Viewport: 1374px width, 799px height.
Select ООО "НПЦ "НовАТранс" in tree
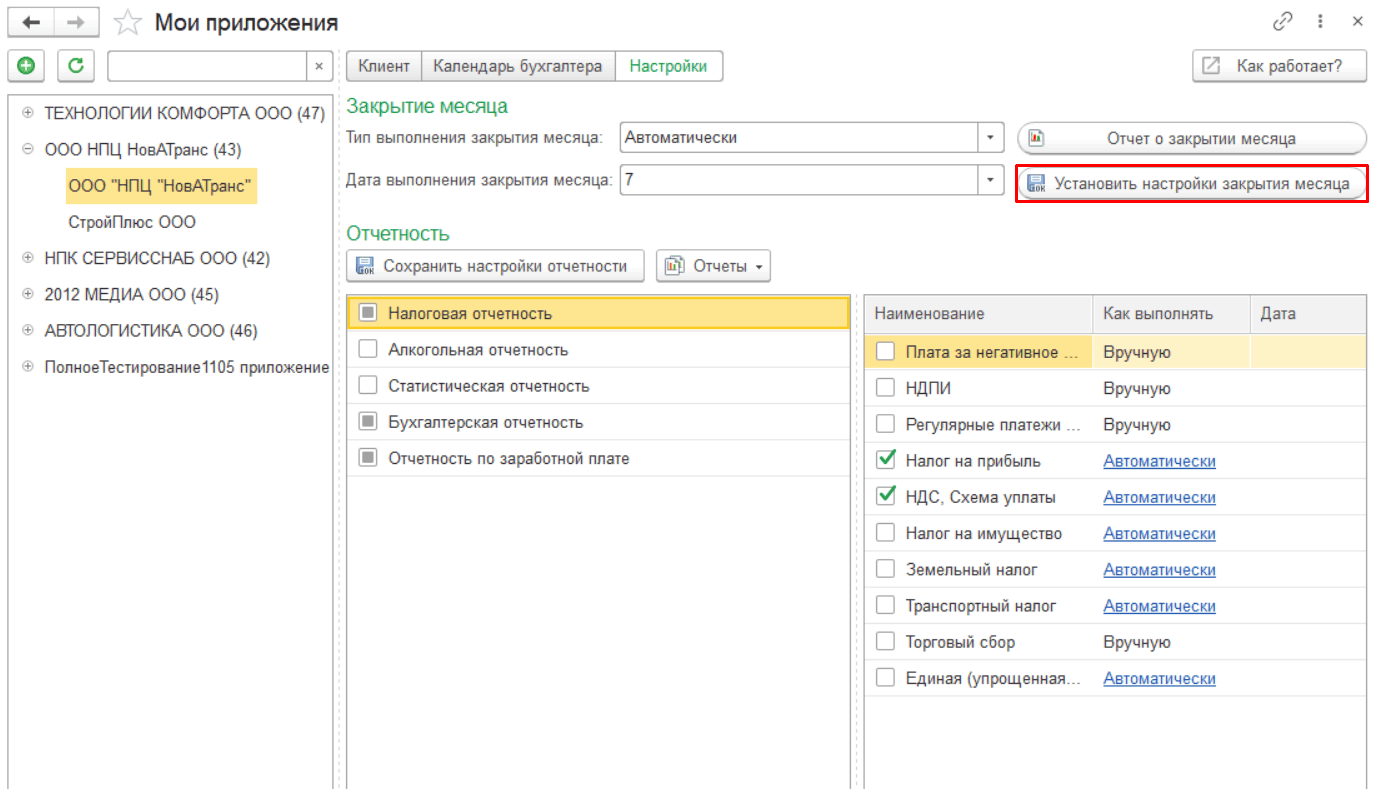click(162, 186)
